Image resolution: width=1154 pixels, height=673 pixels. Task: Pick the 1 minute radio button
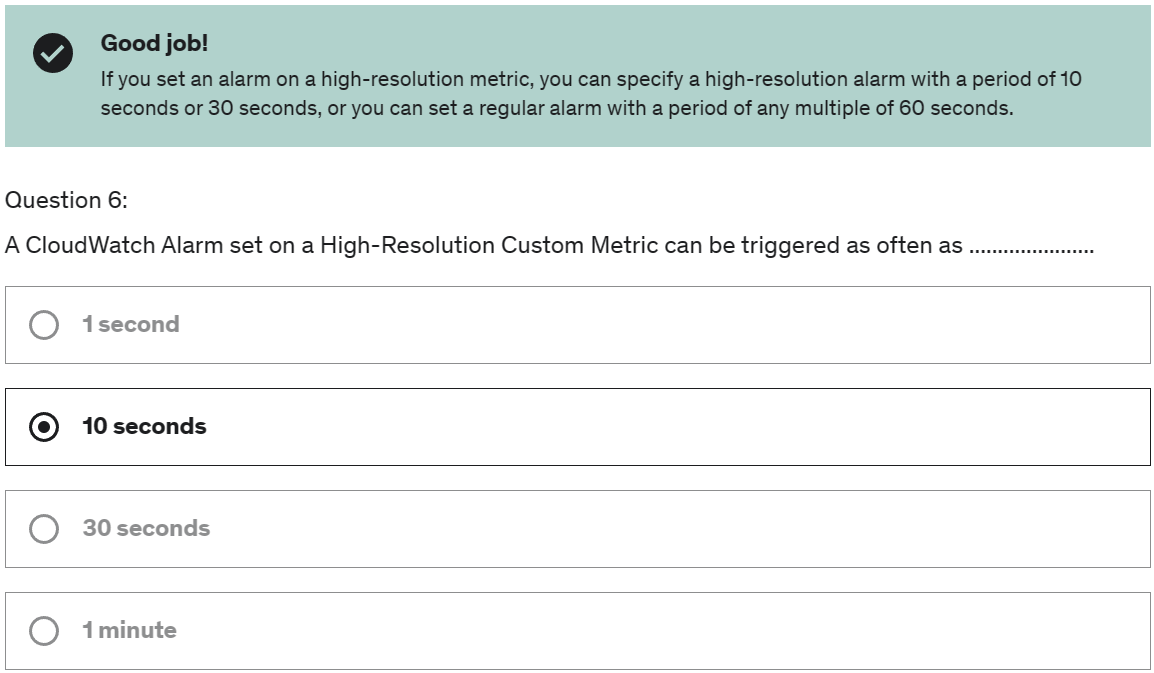tap(44, 630)
